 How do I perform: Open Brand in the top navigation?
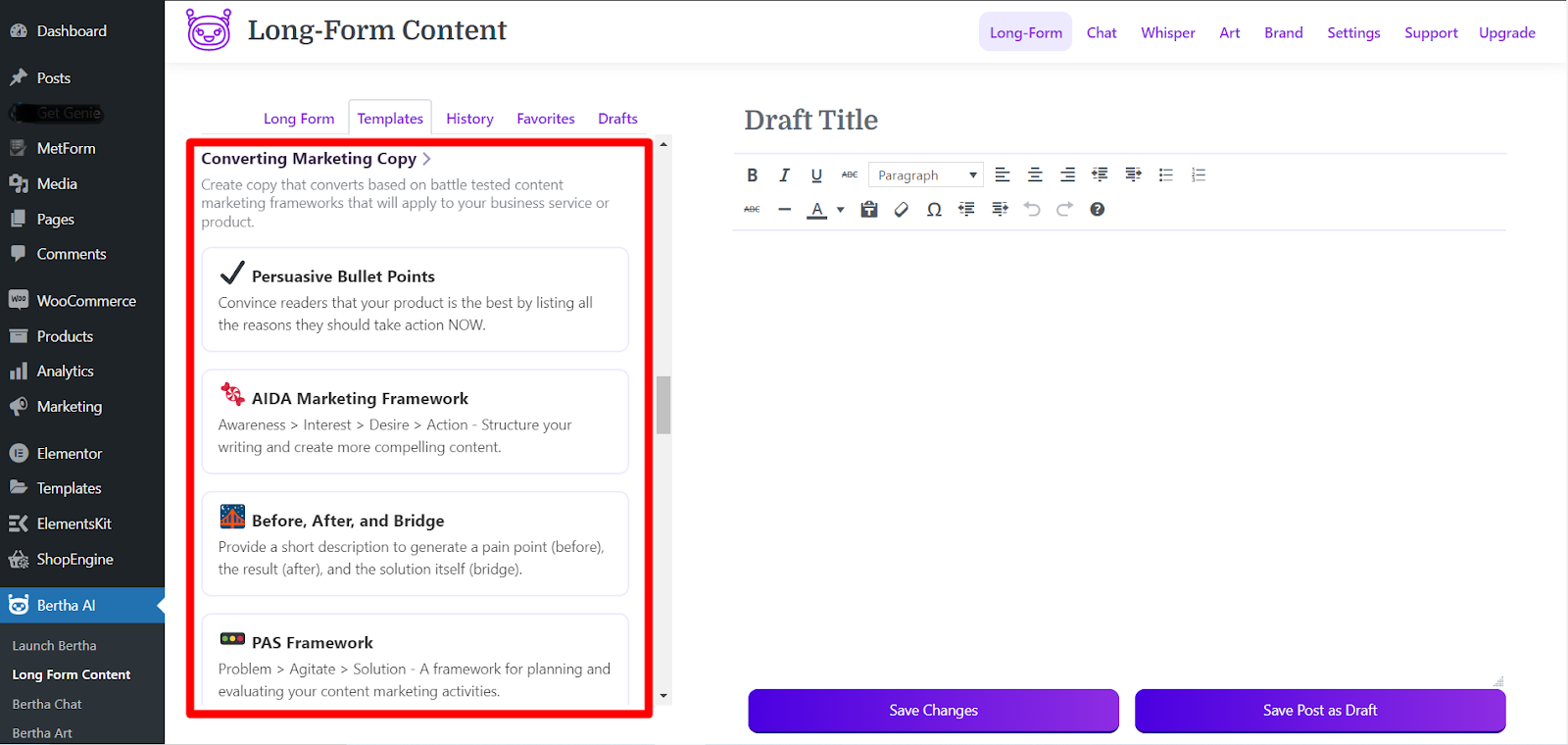coord(1284,32)
